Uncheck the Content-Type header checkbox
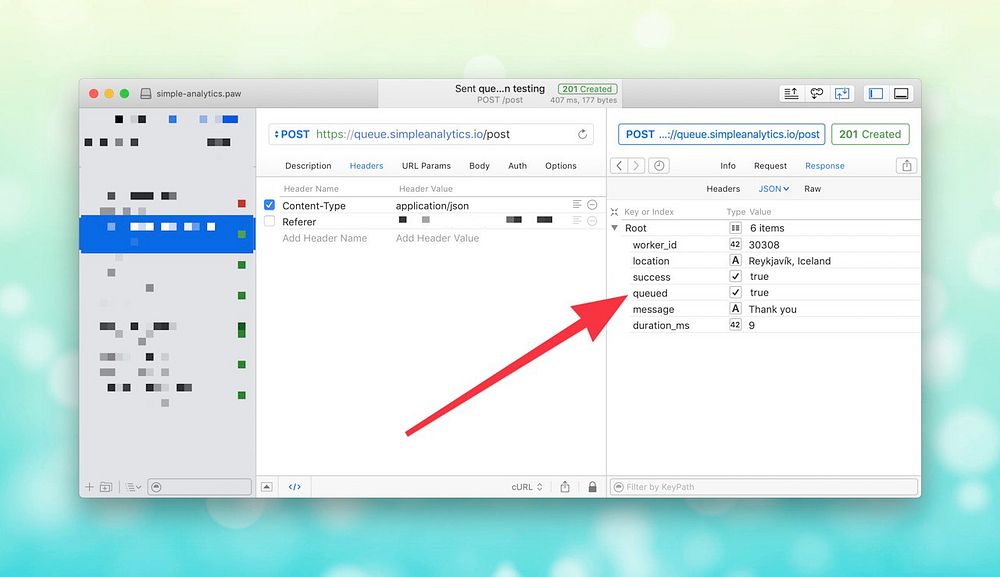1000x577 pixels. (269, 205)
